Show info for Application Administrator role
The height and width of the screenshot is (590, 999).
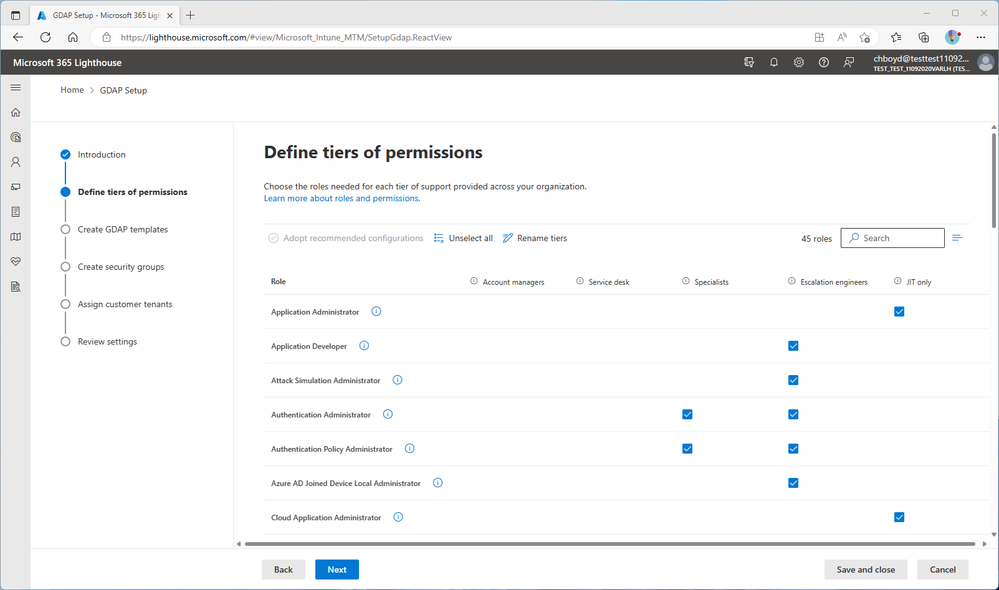[376, 312]
